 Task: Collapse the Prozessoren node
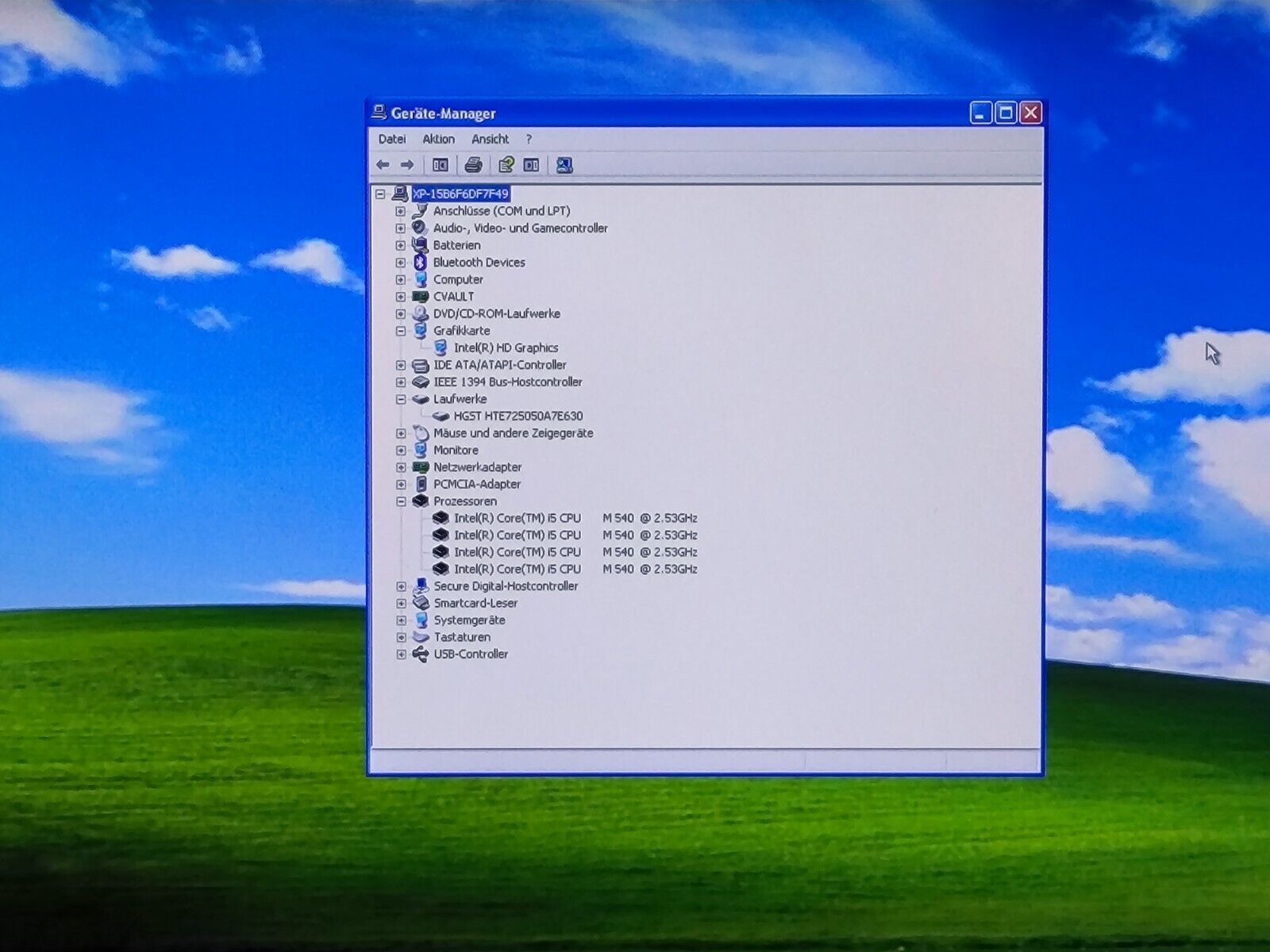tap(401, 501)
